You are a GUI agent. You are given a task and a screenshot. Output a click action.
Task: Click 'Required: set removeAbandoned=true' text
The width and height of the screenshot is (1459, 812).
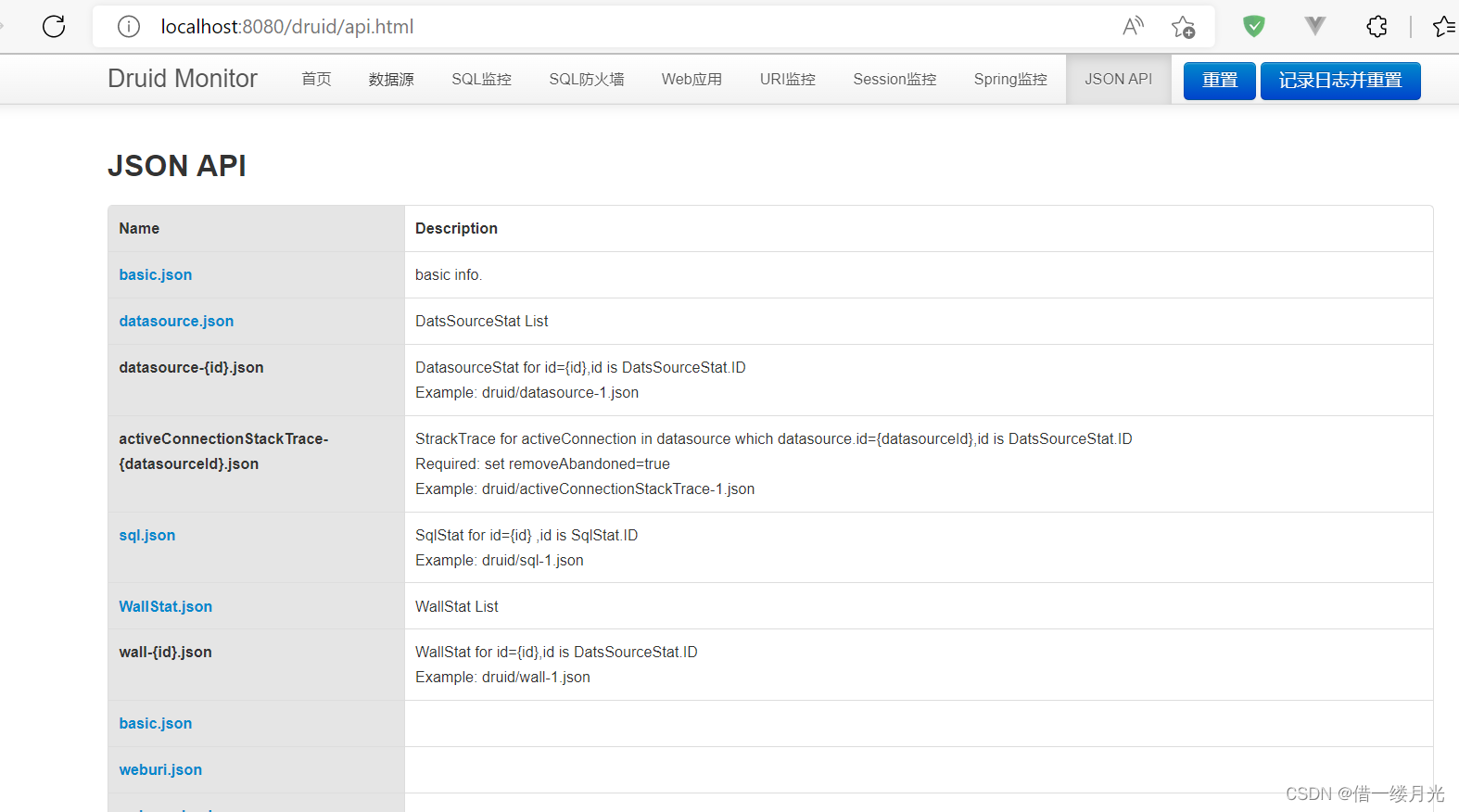point(542,463)
